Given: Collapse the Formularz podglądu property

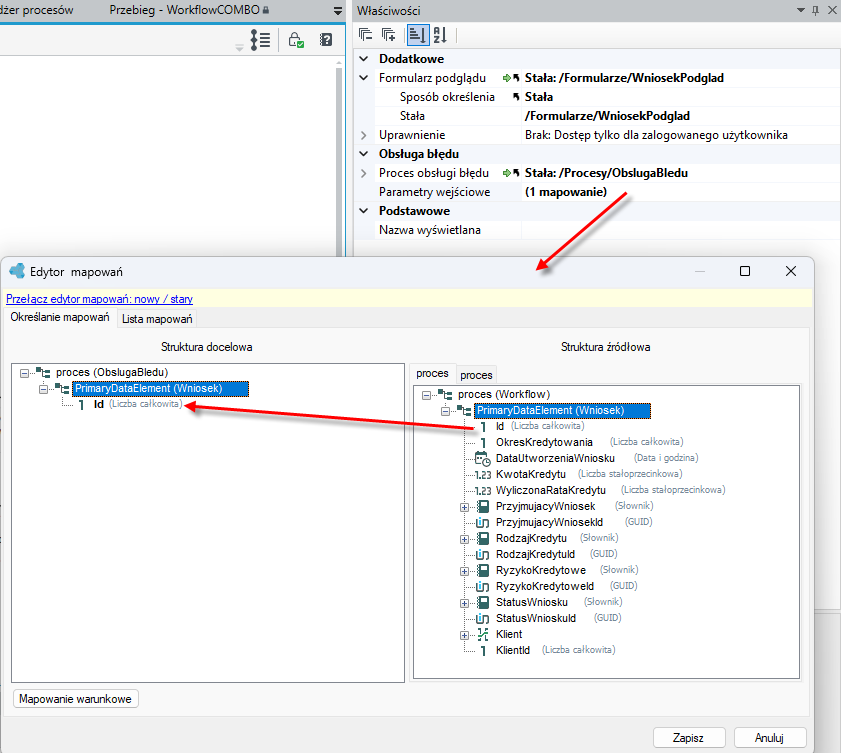Looking at the screenshot, I should pos(364,78).
